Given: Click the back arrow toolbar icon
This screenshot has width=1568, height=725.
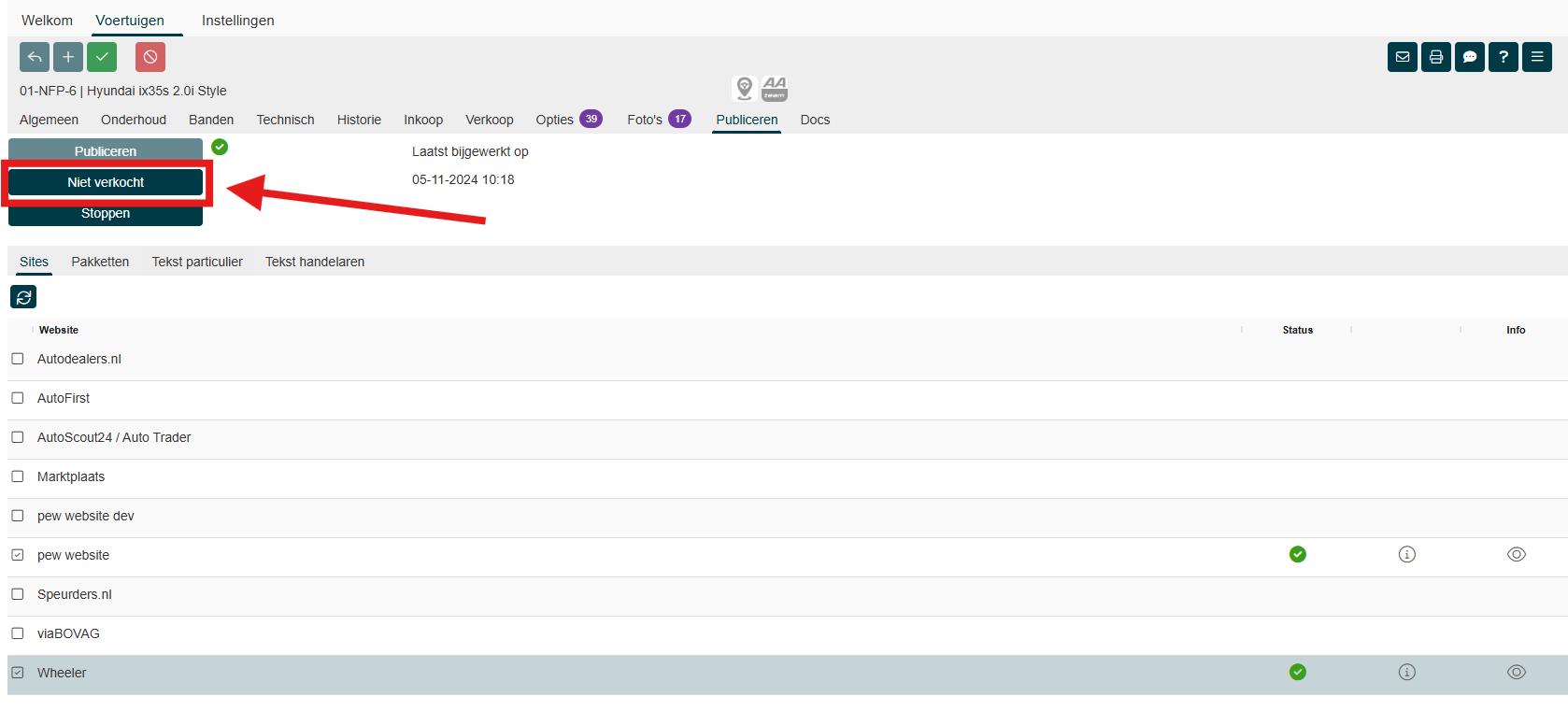Looking at the screenshot, I should [x=35, y=57].
